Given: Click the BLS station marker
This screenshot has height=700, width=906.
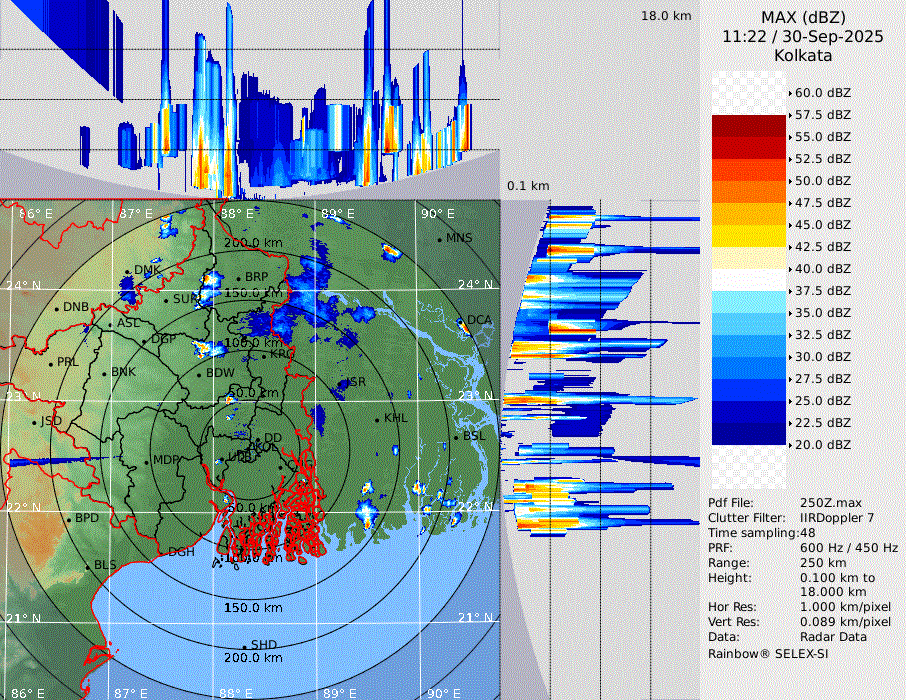Looking at the screenshot, I should (x=87, y=566).
